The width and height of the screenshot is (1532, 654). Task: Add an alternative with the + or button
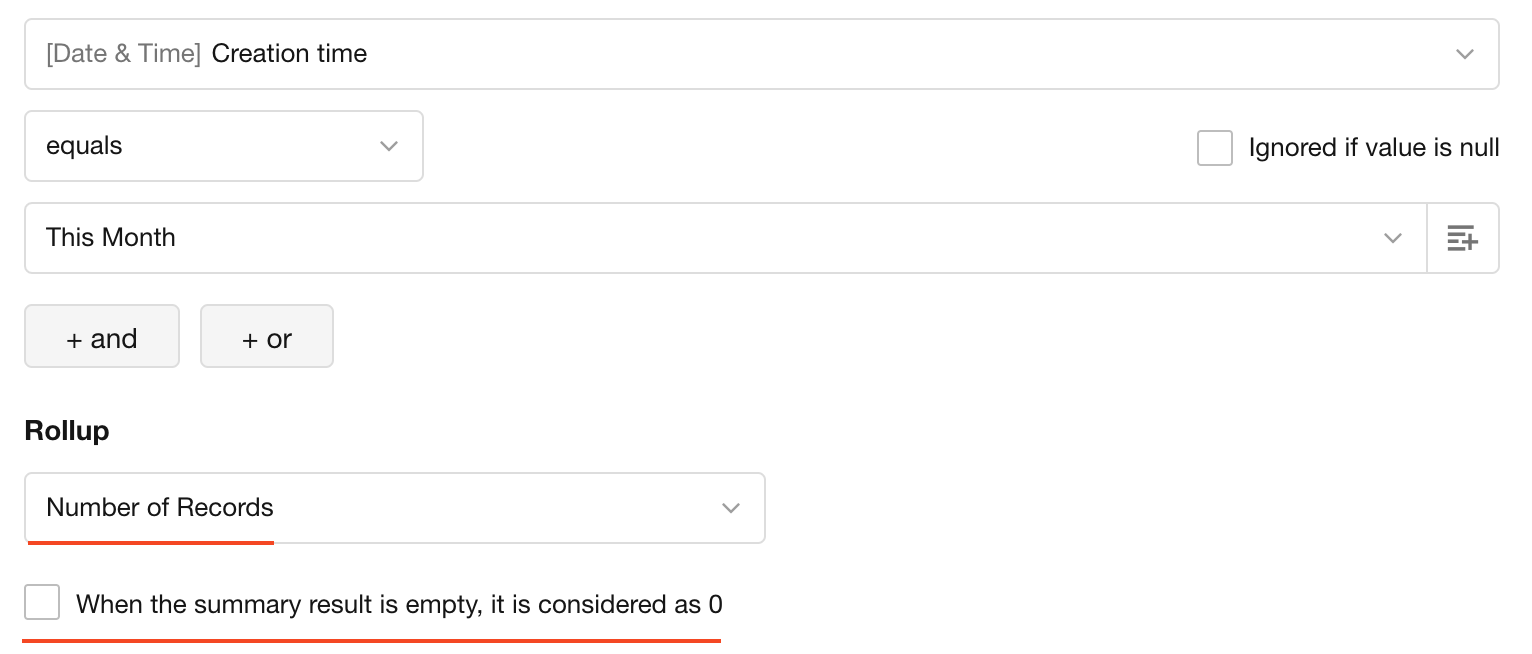point(266,337)
